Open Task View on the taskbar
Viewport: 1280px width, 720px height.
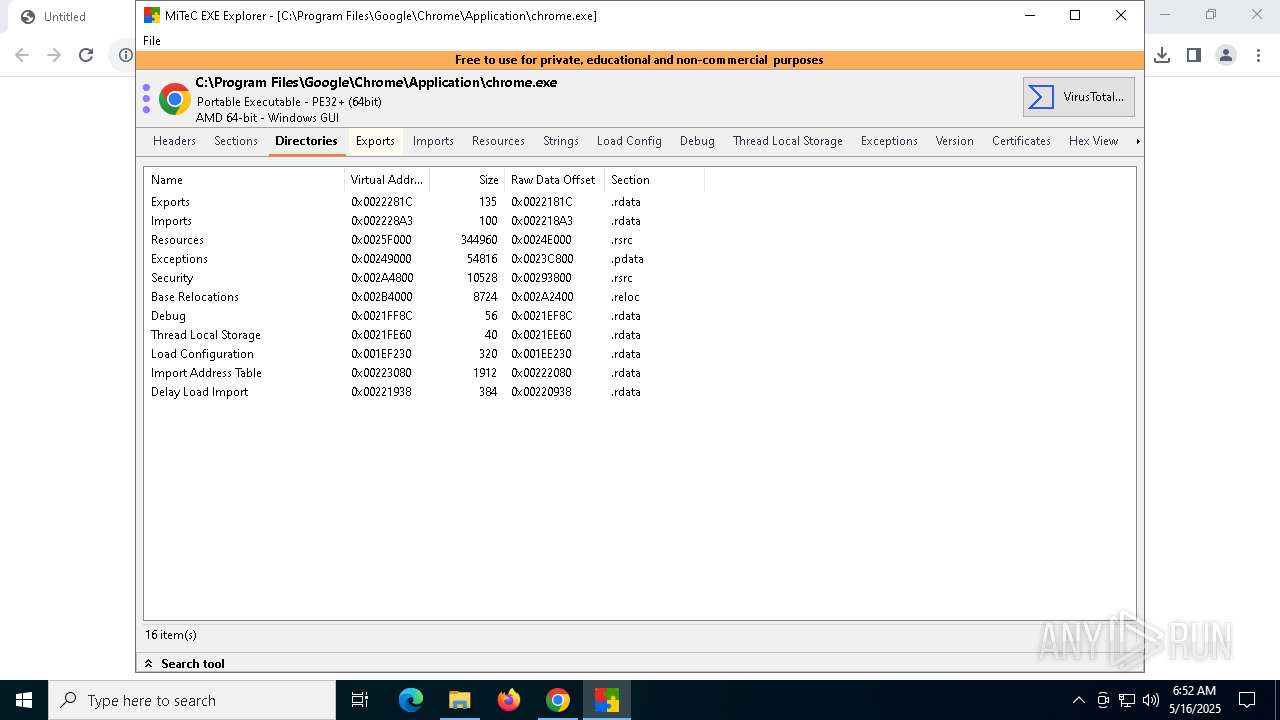pos(360,700)
